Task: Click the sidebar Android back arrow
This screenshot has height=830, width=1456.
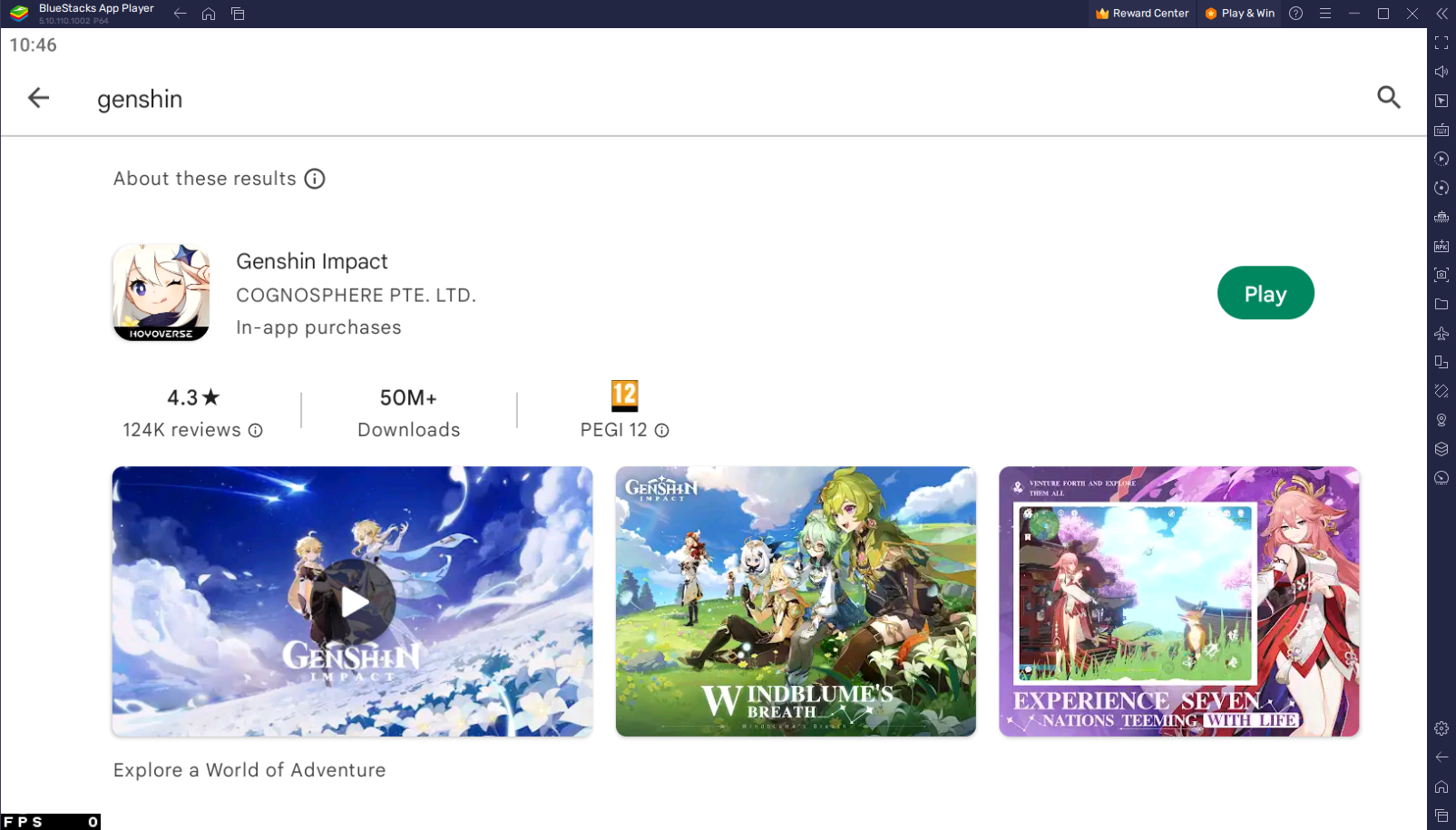Action: click(1441, 757)
